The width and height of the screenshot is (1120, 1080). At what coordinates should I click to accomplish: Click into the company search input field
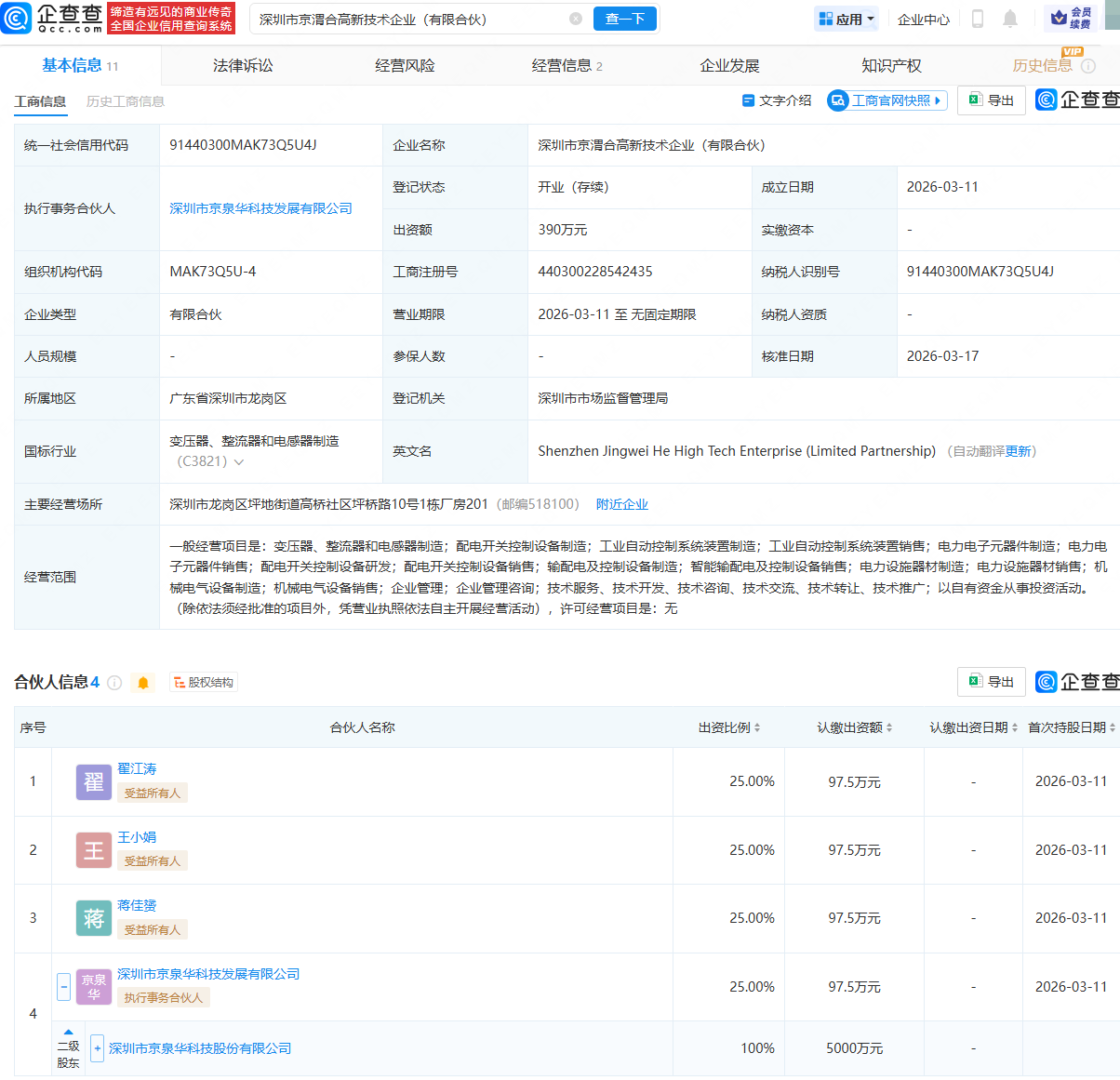coord(409,19)
